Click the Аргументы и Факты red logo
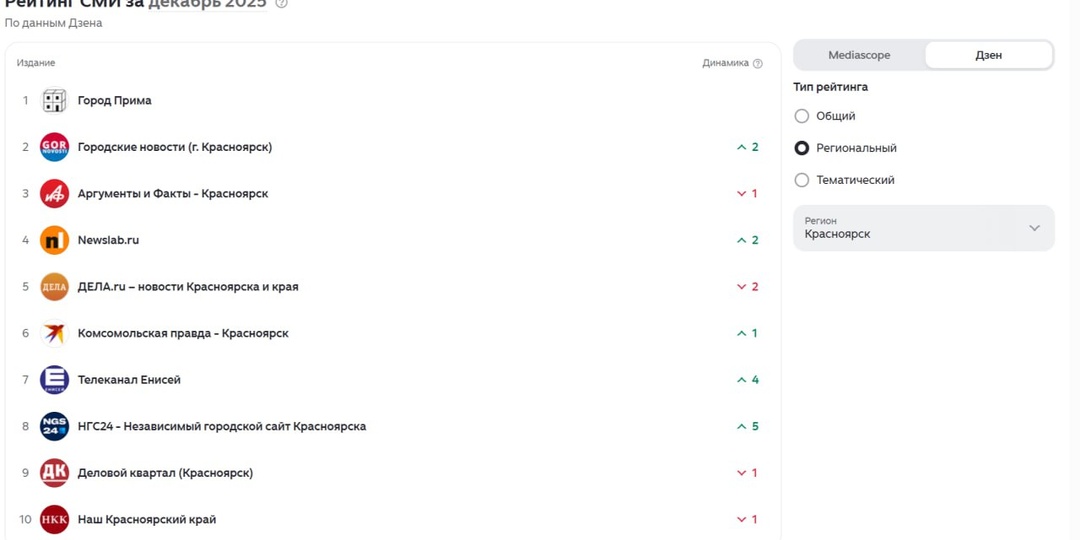 (54, 194)
